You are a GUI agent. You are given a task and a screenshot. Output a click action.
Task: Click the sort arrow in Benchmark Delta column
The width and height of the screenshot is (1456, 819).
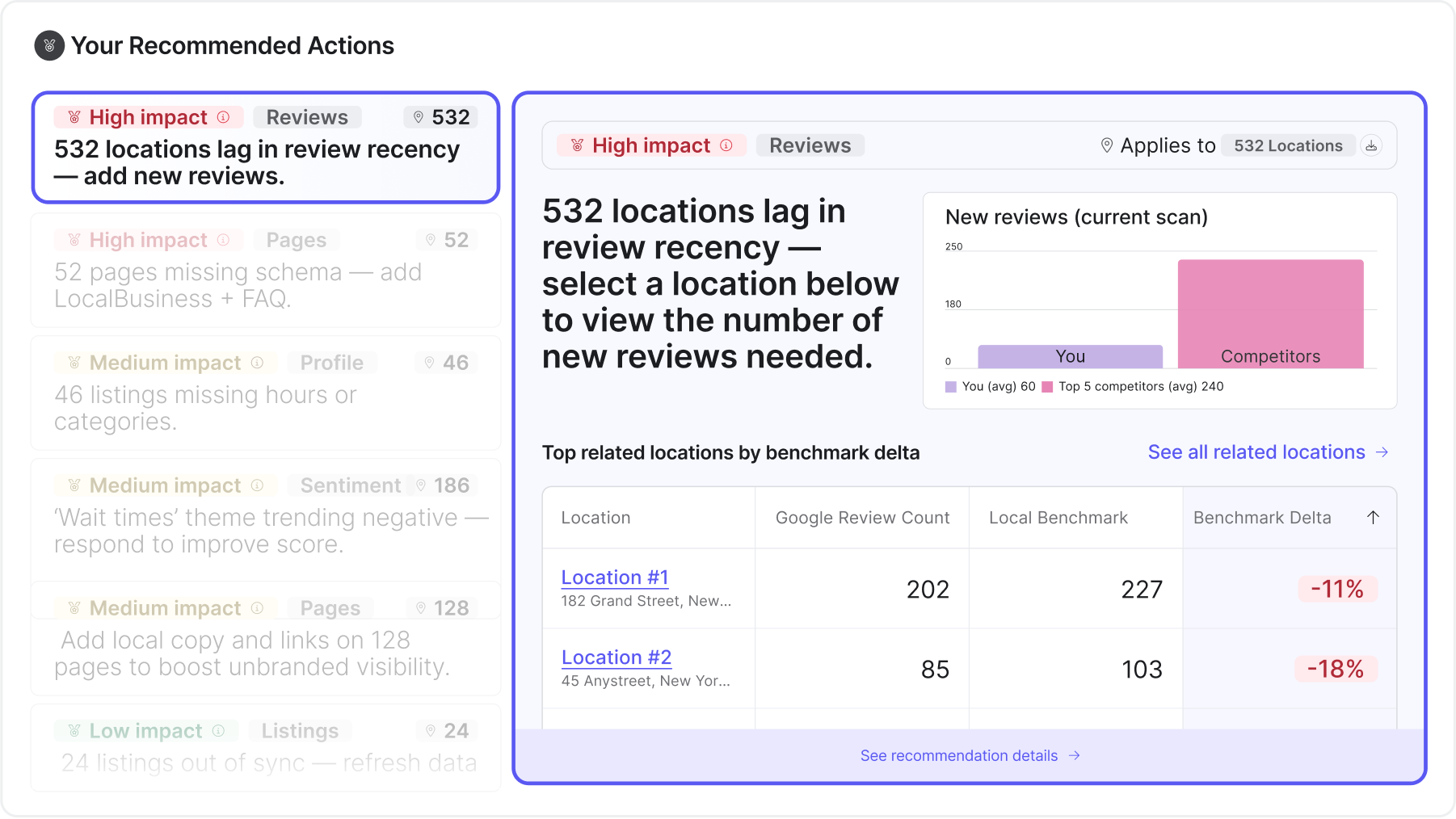pyautogui.click(x=1373, y=518)
